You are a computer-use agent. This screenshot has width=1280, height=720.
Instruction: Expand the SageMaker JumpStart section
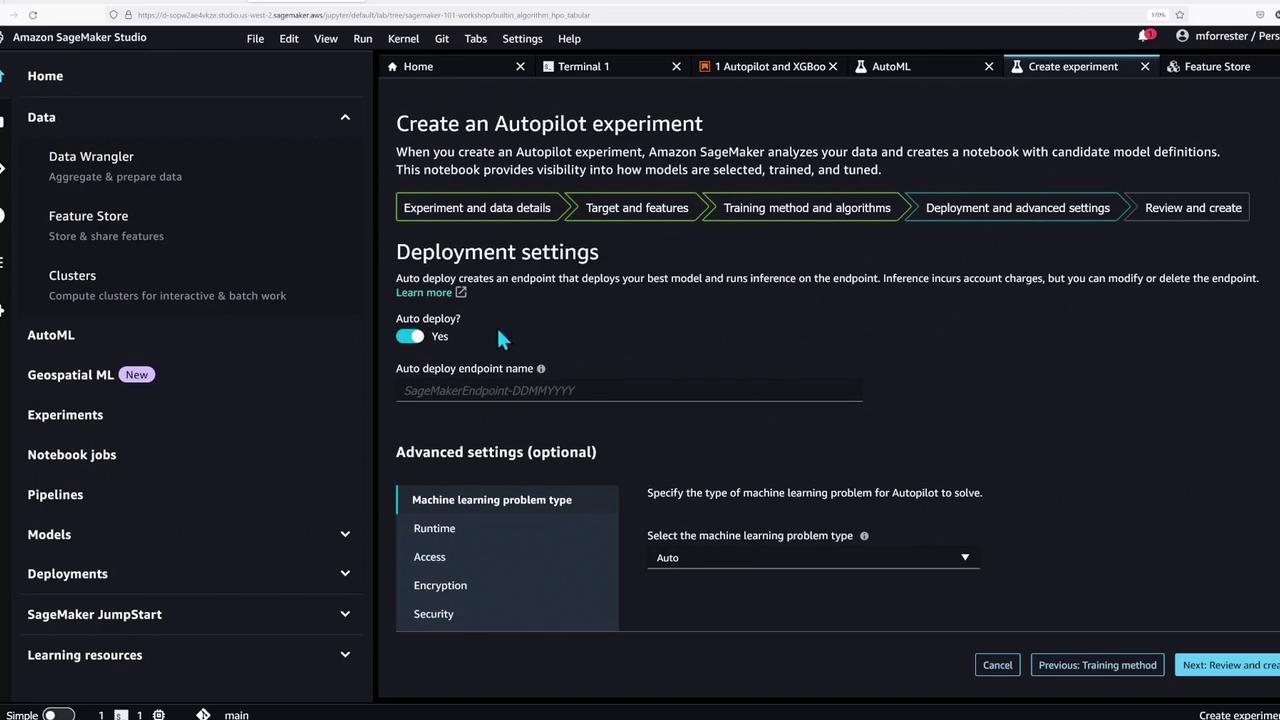coord(345,614)
